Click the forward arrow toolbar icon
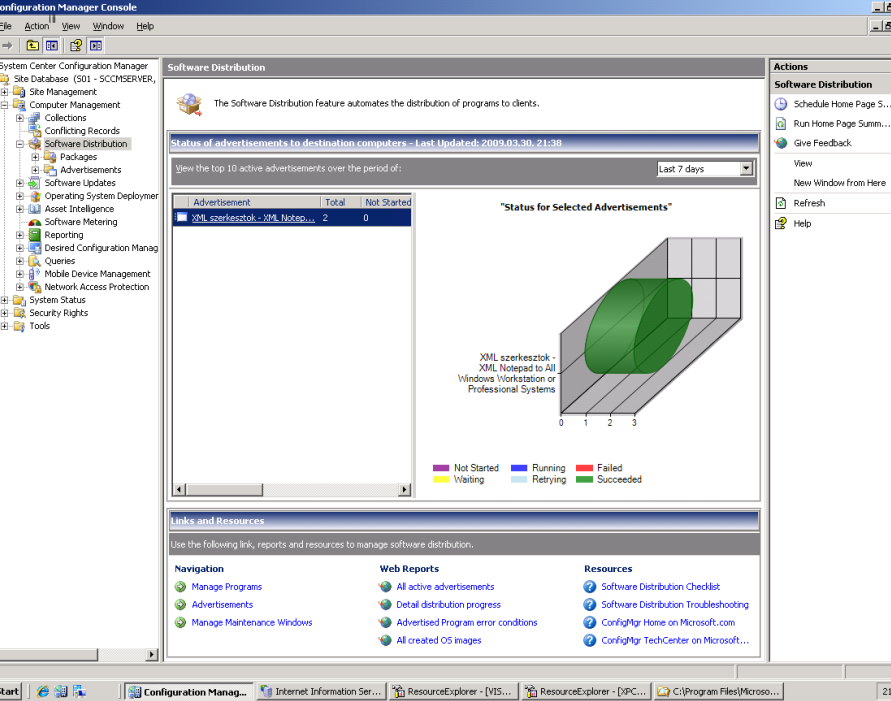891x701 pixels. [x=7, y=45]
